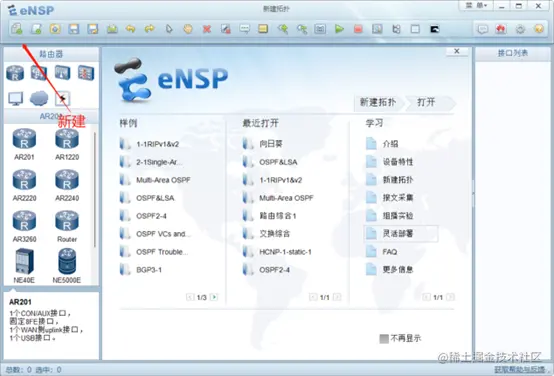This screenshot has height=376, width=554.
Task: Select the Switch device category icon
Action: coord(39,73)
